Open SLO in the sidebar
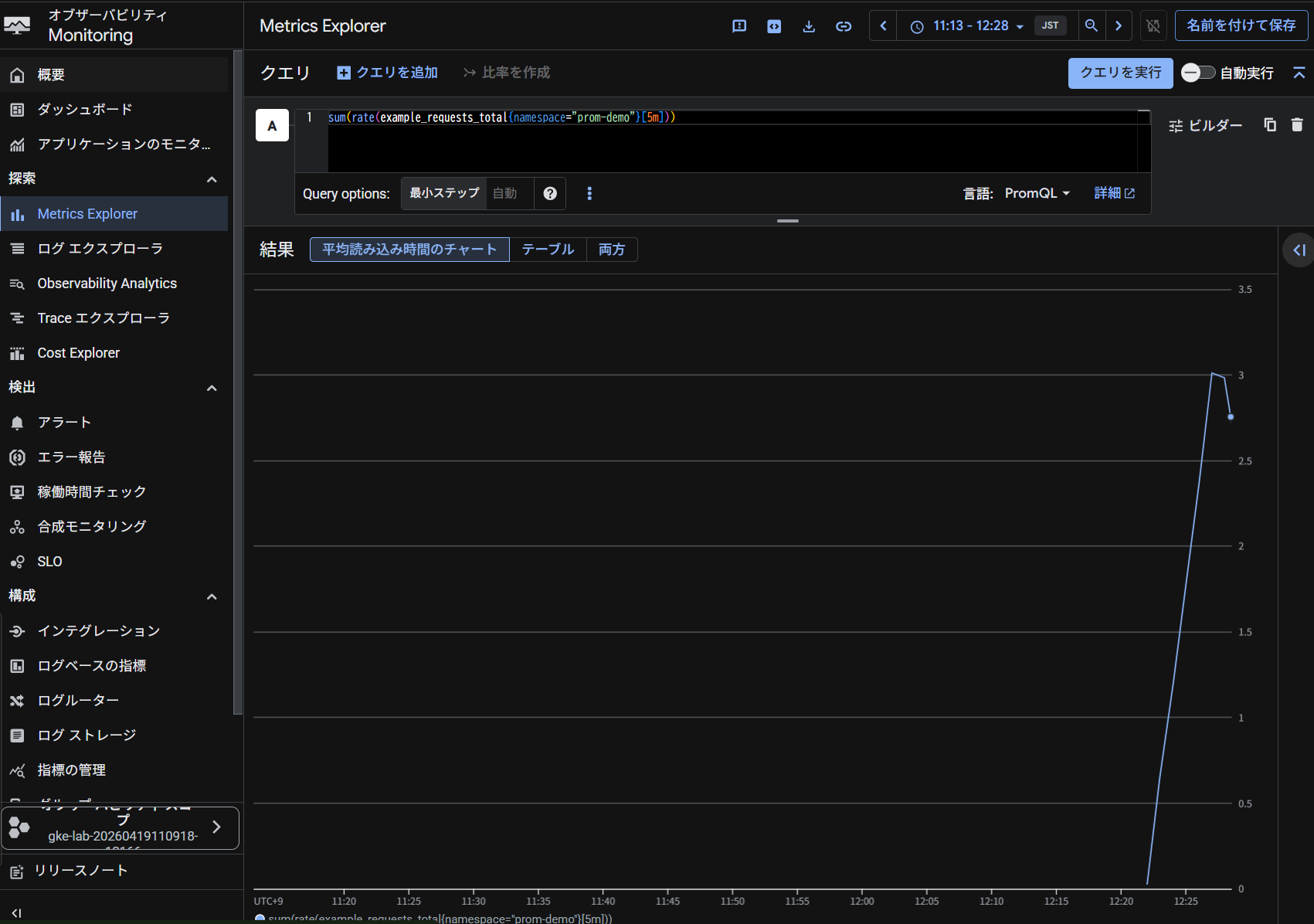The image size is (1314, 924). [114, 562]
